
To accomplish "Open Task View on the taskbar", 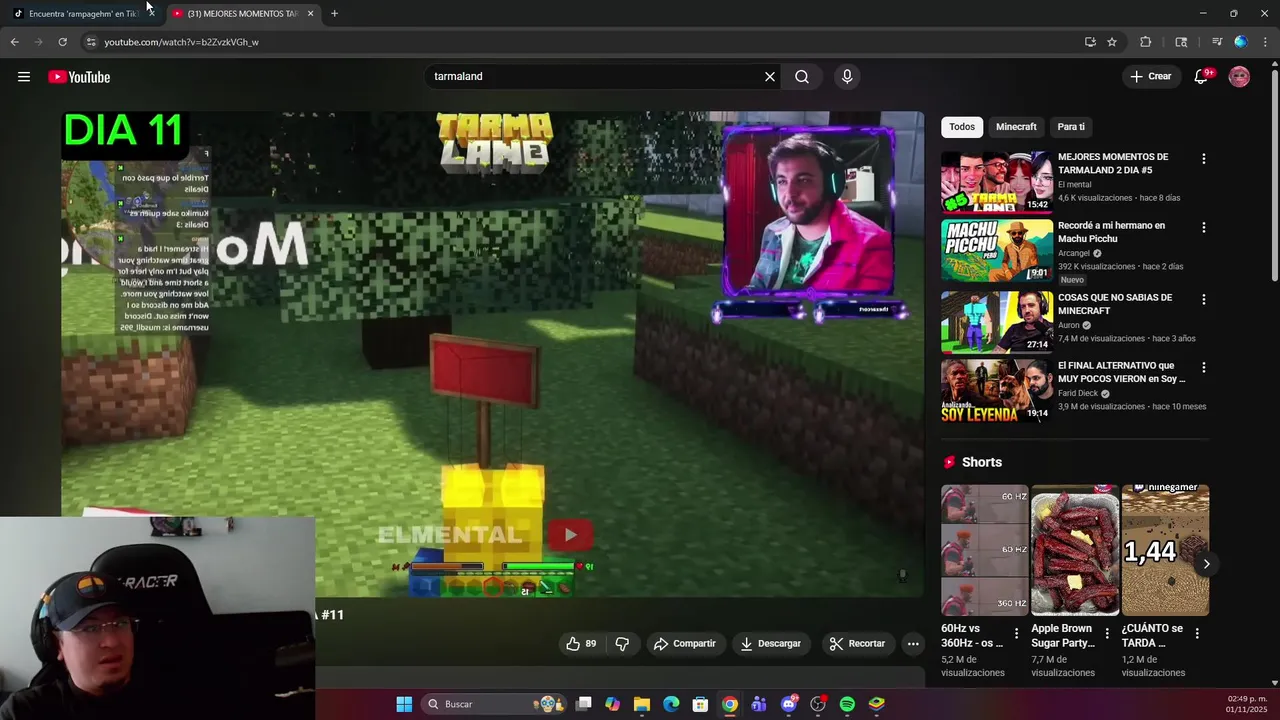I will click(584, 704).
